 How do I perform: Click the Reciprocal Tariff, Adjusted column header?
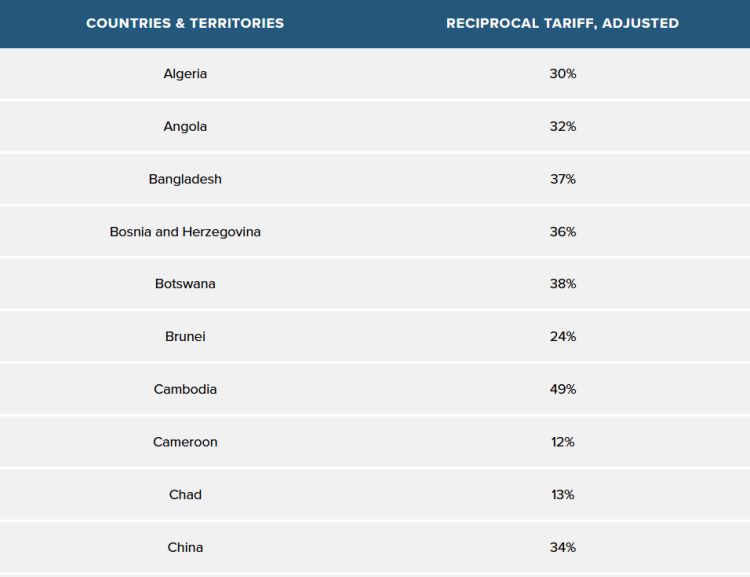pos(562,23)
